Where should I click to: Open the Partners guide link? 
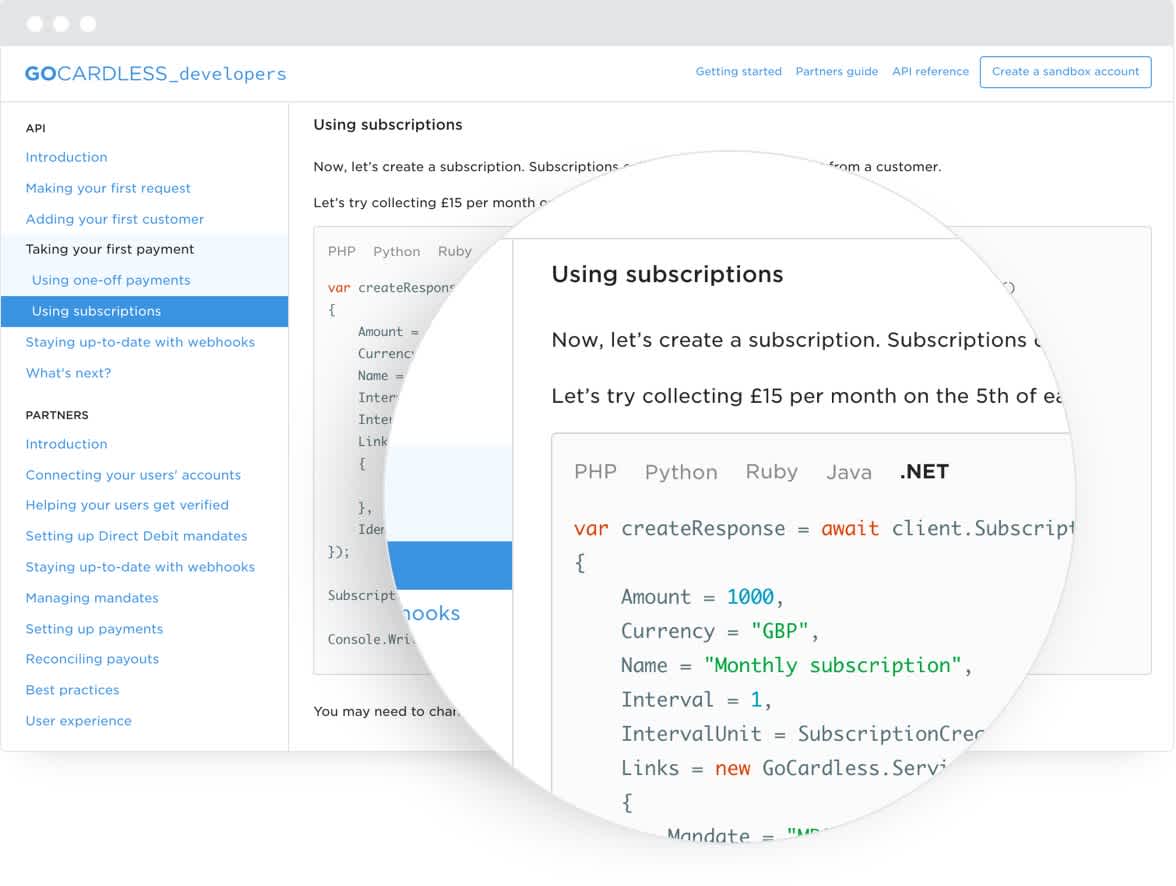point(836,71)
